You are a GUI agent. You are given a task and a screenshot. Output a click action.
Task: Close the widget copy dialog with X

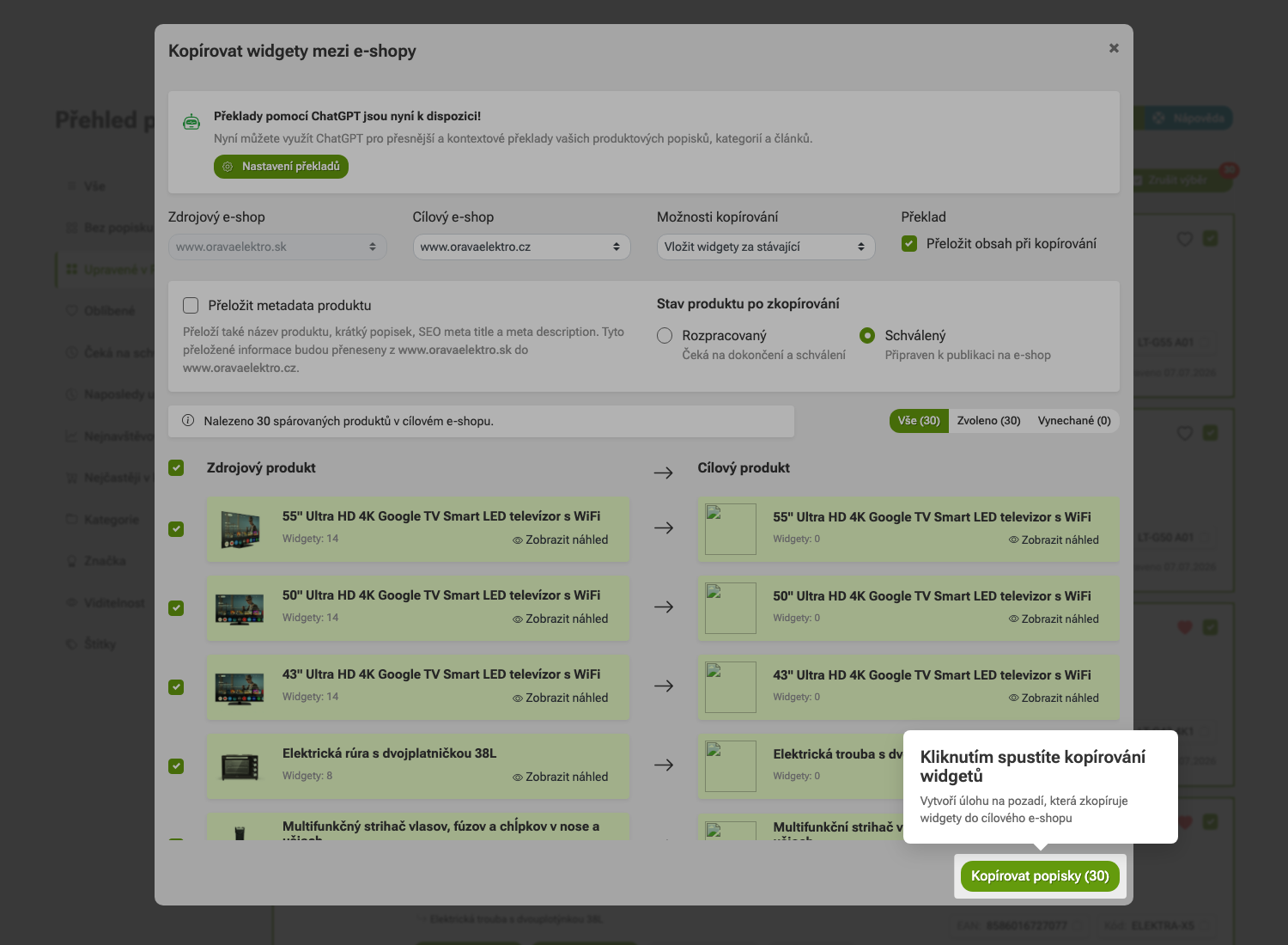tap(1114, 48)
